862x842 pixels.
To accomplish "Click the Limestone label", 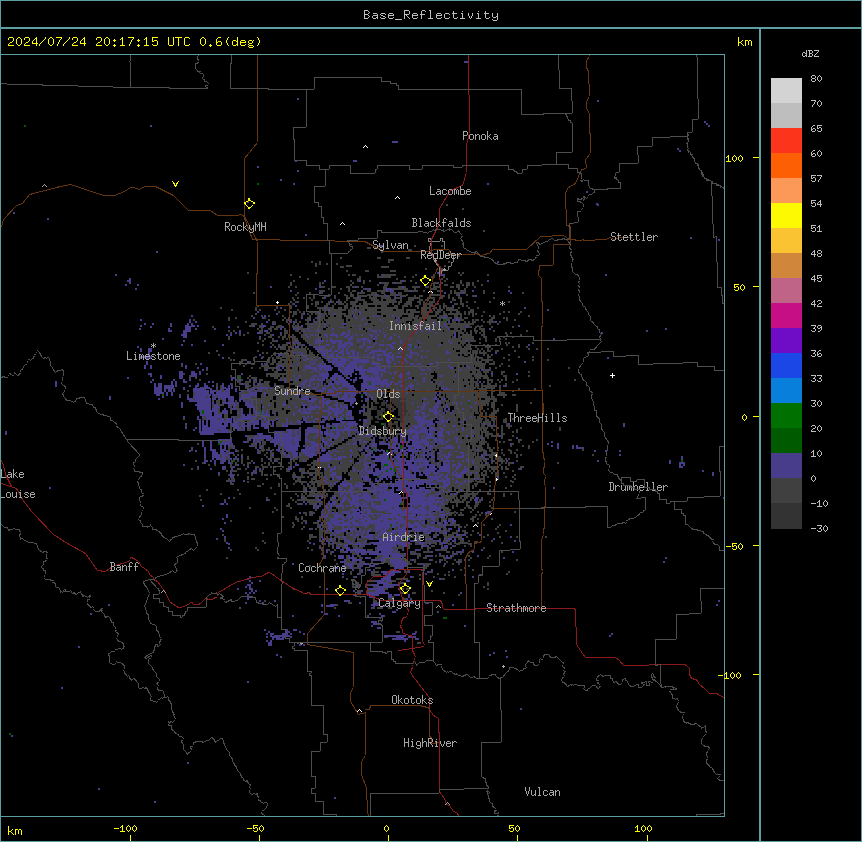I will coord(153,356).
